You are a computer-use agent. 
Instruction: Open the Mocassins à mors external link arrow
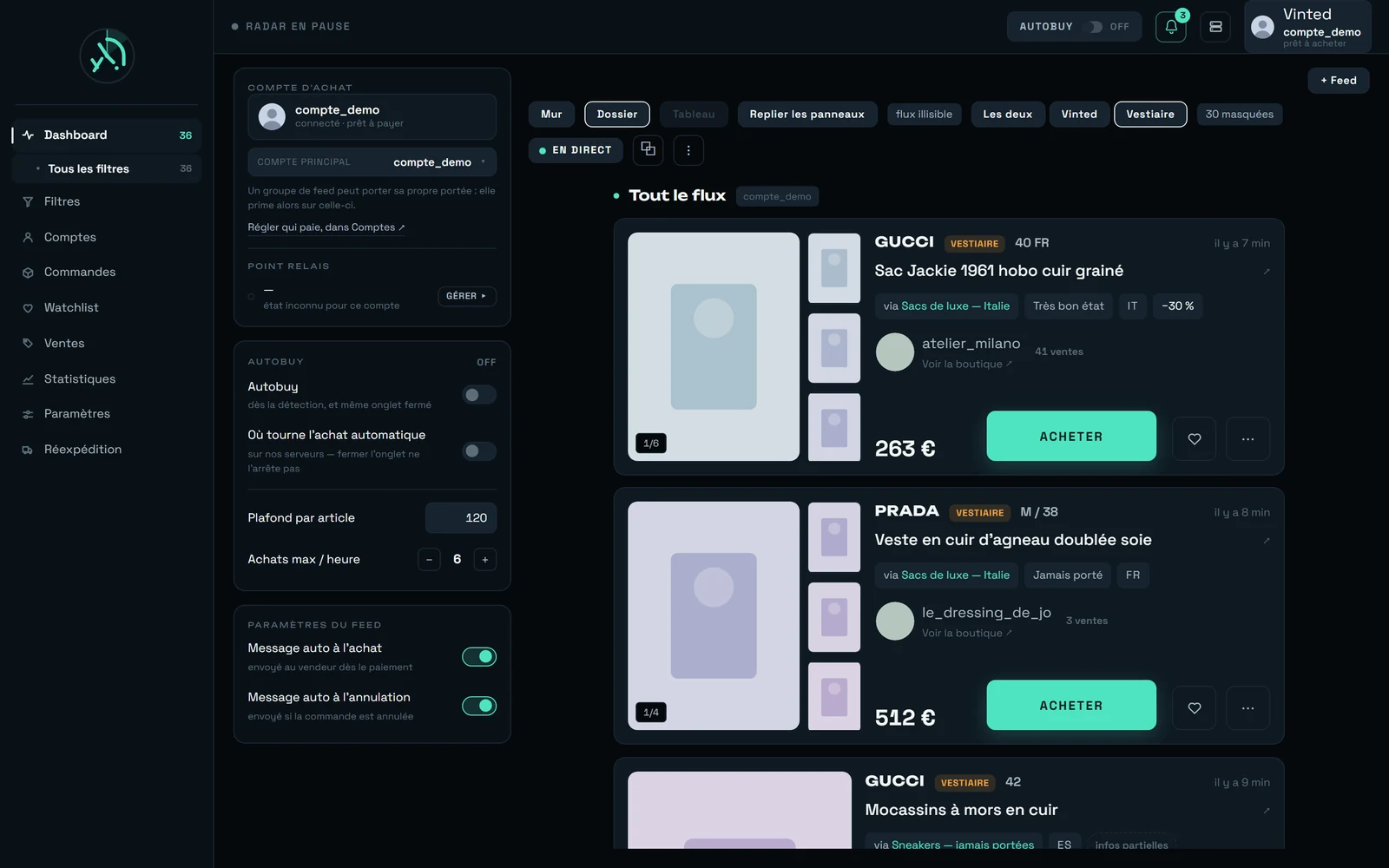coord(1267,811)
